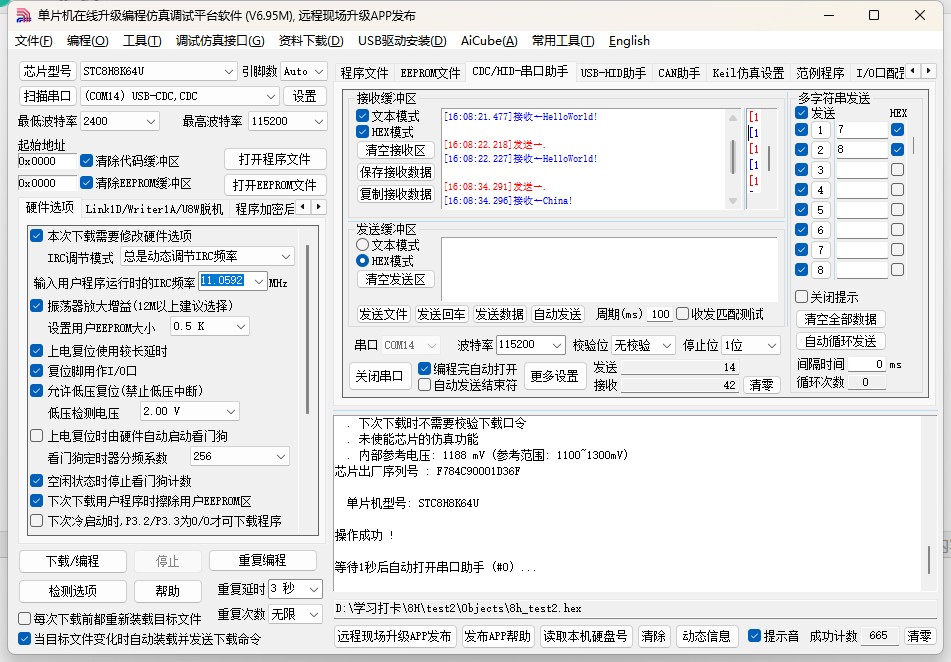Viewport: 951px width, 662px height.
Task: Toggle 编程完自动打开 checkbox
Action: 425,368
